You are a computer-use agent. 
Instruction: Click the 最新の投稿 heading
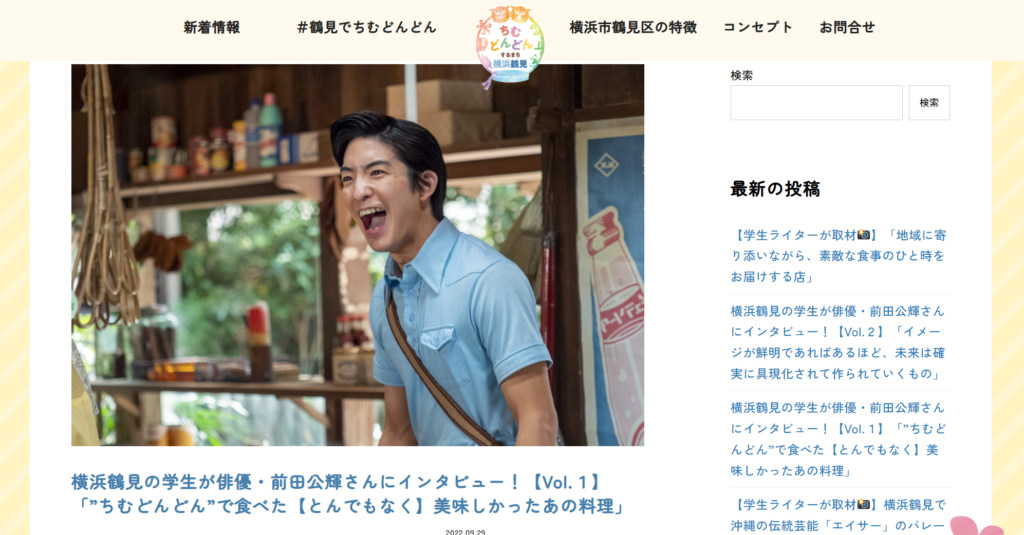coord(775,189)
